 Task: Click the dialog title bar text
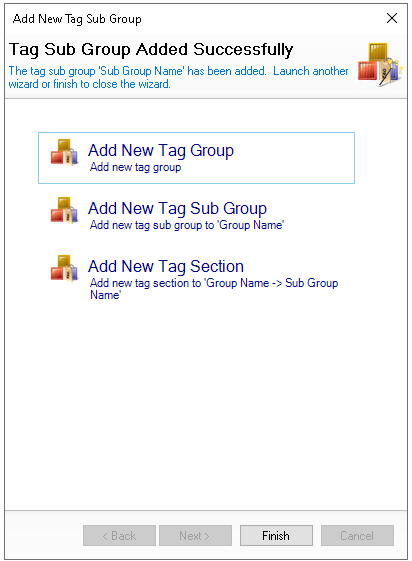pyautogui.click(x=77, y=19)
